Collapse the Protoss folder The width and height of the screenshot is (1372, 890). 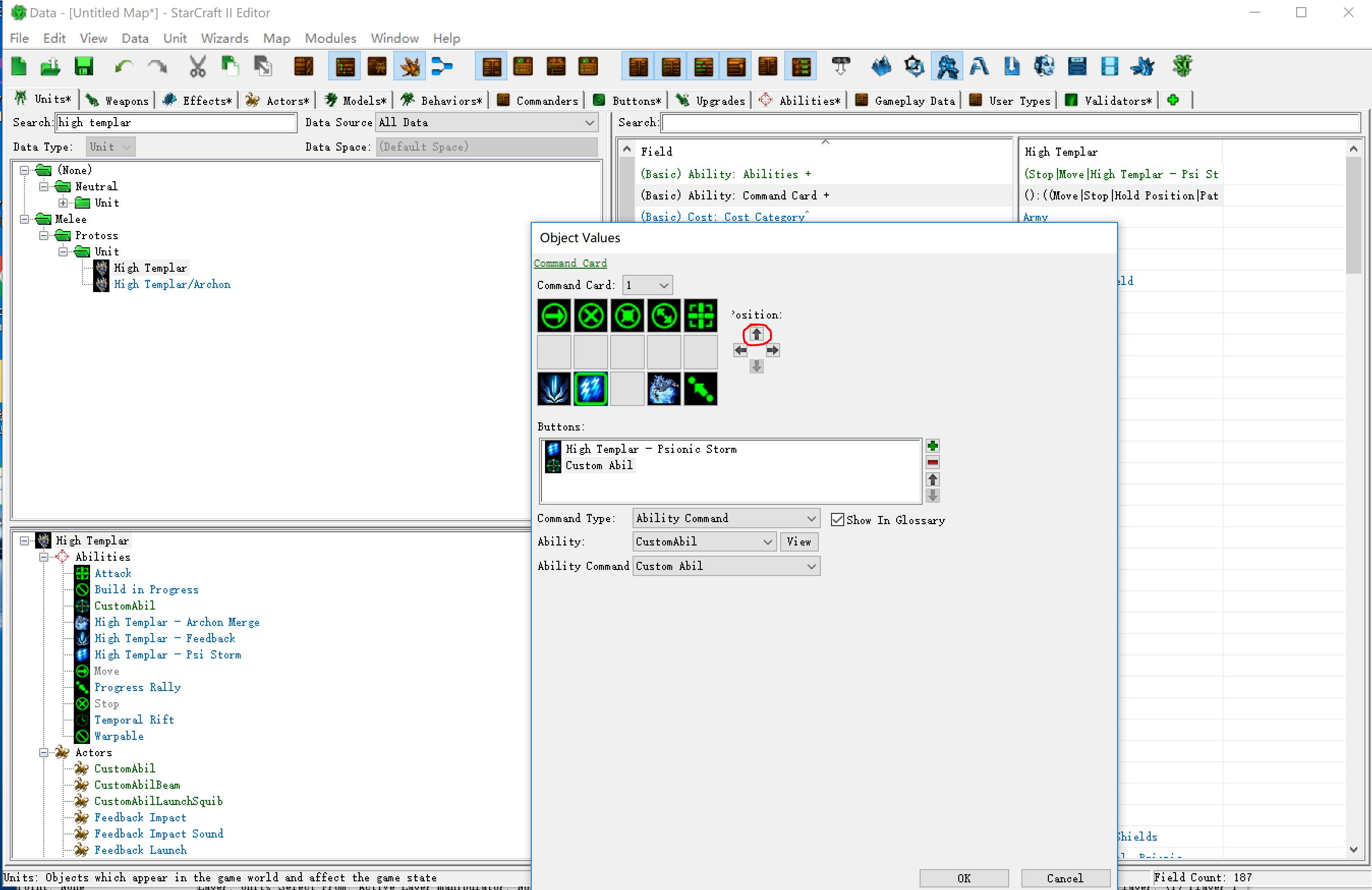(44, 235)
